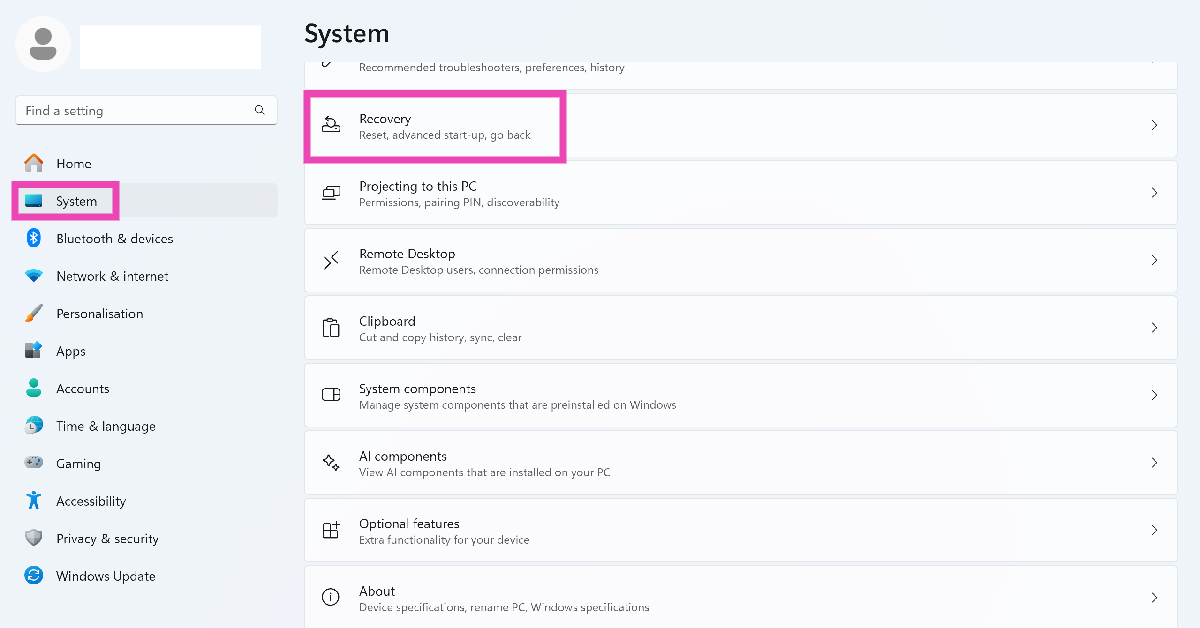Click the System components icon
This screenshot has height=628, width=1200.
click(331, 396)
